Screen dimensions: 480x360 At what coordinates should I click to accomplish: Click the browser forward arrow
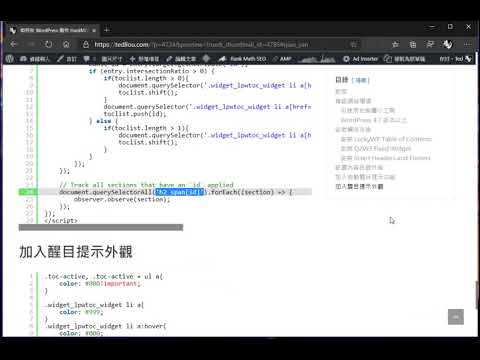pyautogui.click(x=31, y=44)
